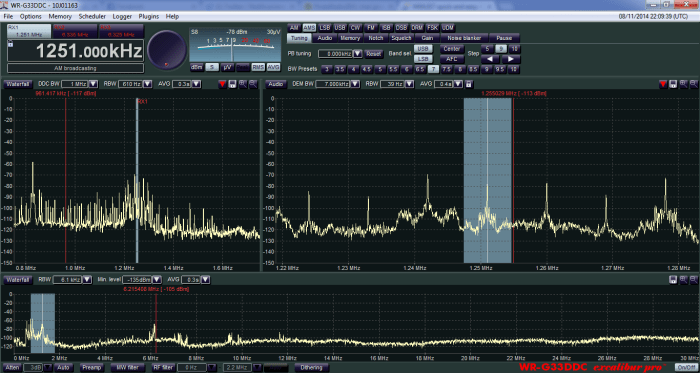Open AVG dropdown showing 0.4s
This screenshot has height=373, width=700.
(x=458, y=84)
